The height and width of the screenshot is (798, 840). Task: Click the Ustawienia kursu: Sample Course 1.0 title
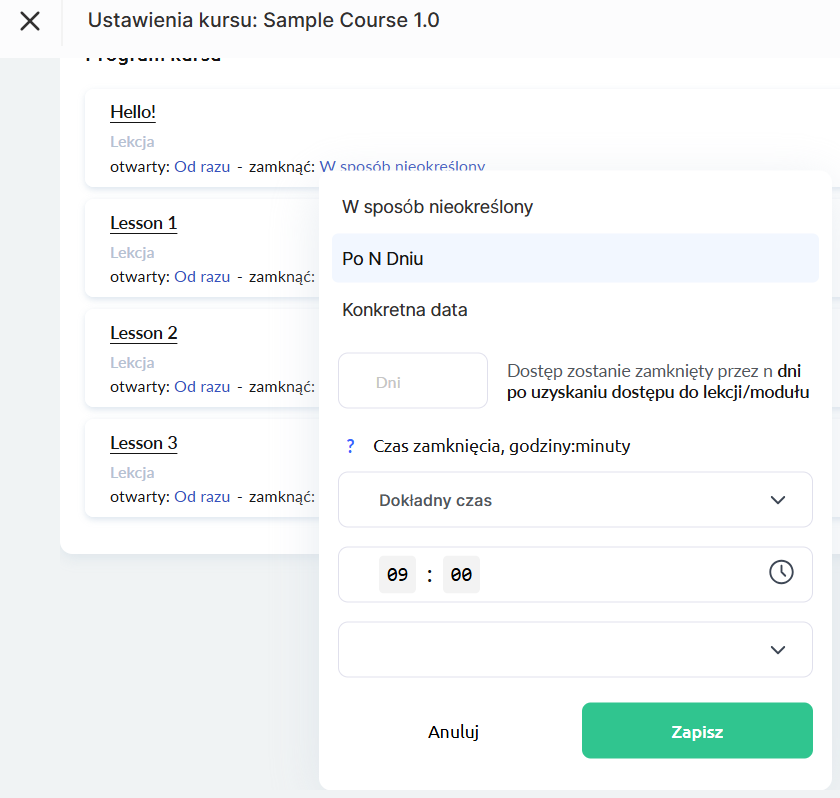pos(264,20)
